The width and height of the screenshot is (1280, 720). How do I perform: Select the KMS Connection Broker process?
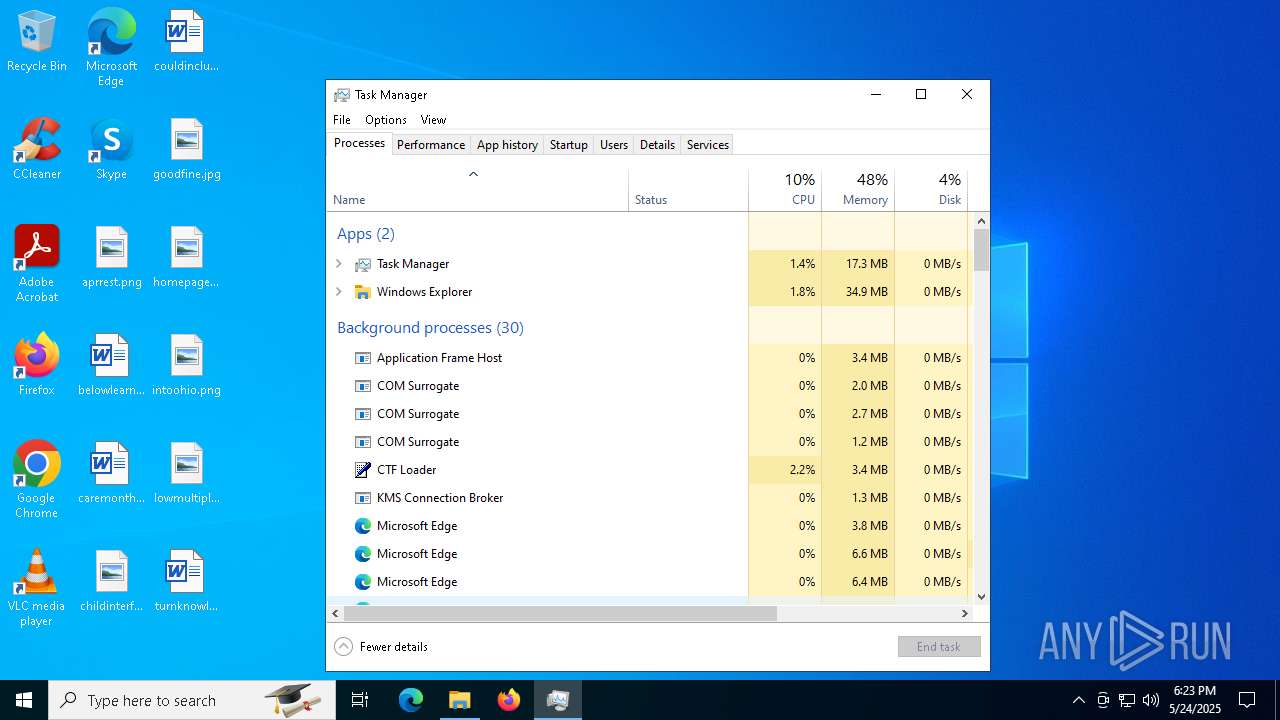click(x=649, y=498)
